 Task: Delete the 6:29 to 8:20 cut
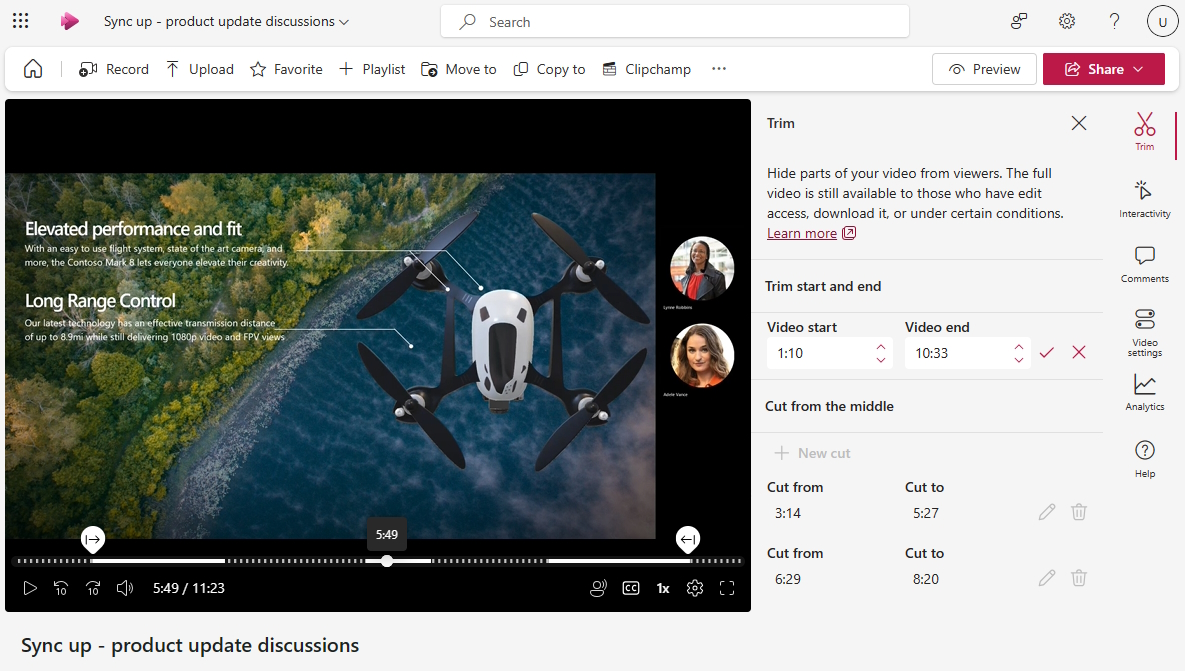coord(1079,578)
